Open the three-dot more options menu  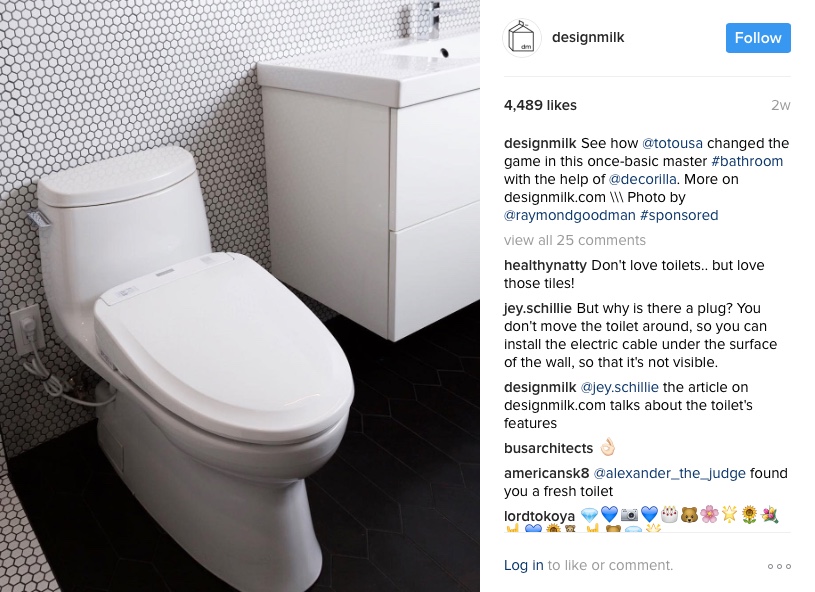pyautogui.click(x=779, y=566)
